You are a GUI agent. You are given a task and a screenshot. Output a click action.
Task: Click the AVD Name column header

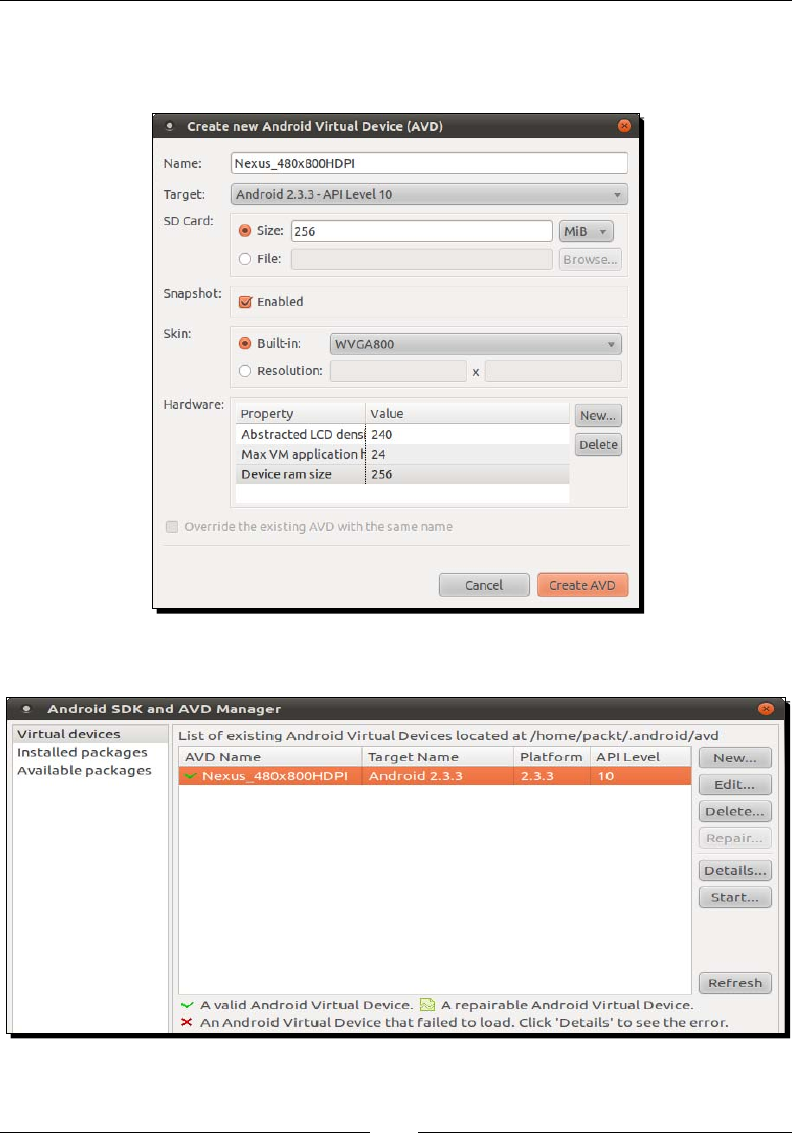270,757
